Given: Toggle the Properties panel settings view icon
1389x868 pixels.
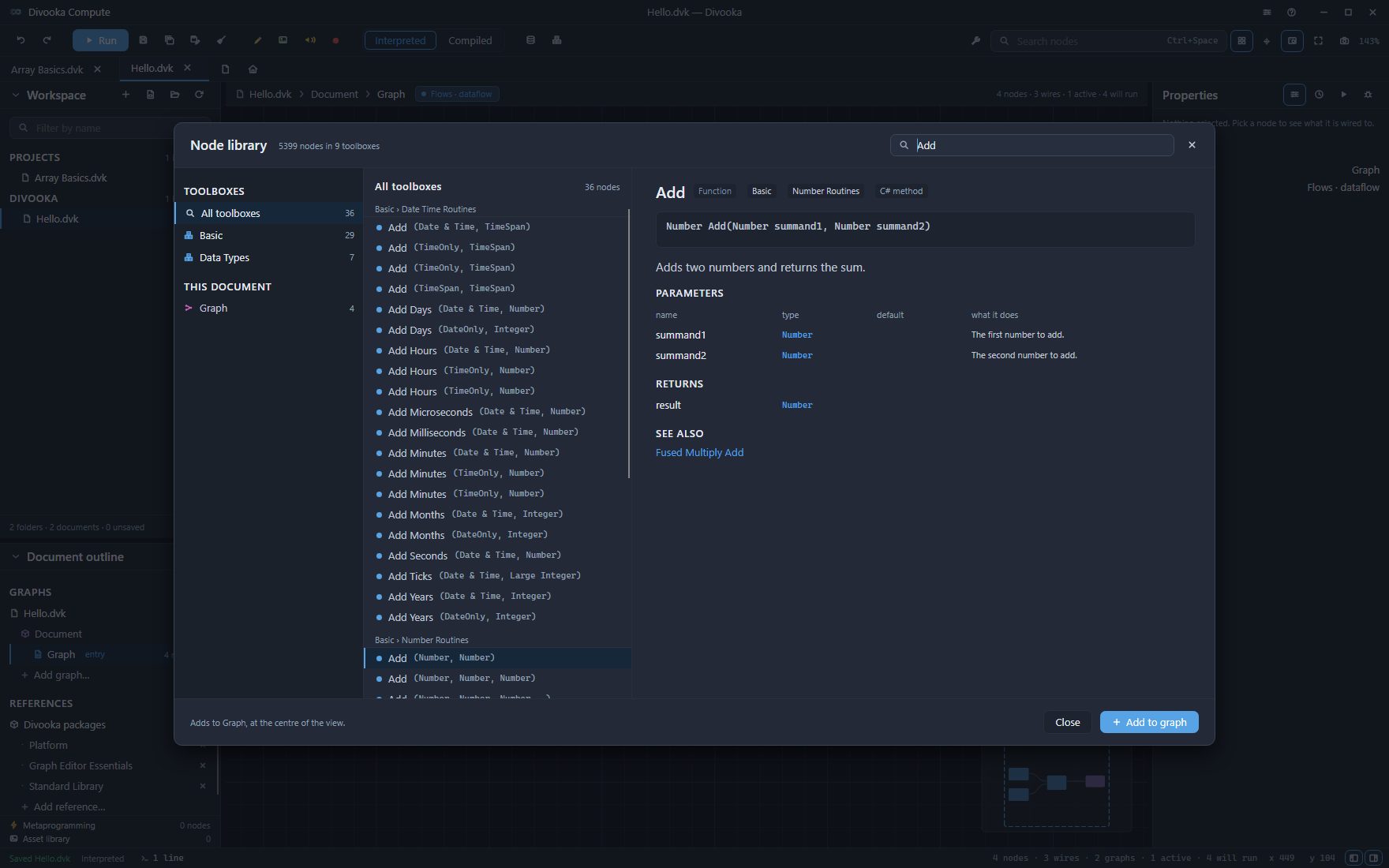Looking at the screenshot, I should pyautogui.click(x=1294, y=95).
